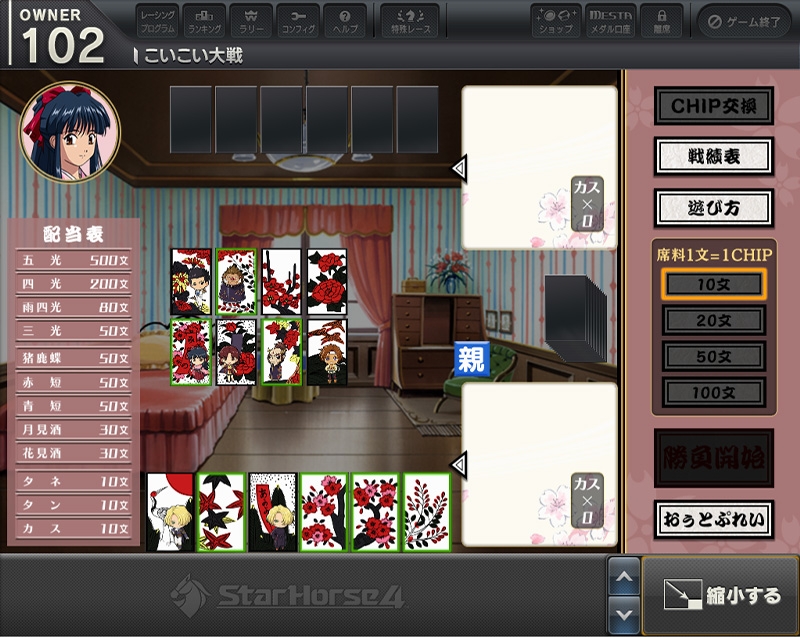The height and width of the screenshot is (637, 800).
Task: Select the 10文 stake option
Action: [714, 285]
